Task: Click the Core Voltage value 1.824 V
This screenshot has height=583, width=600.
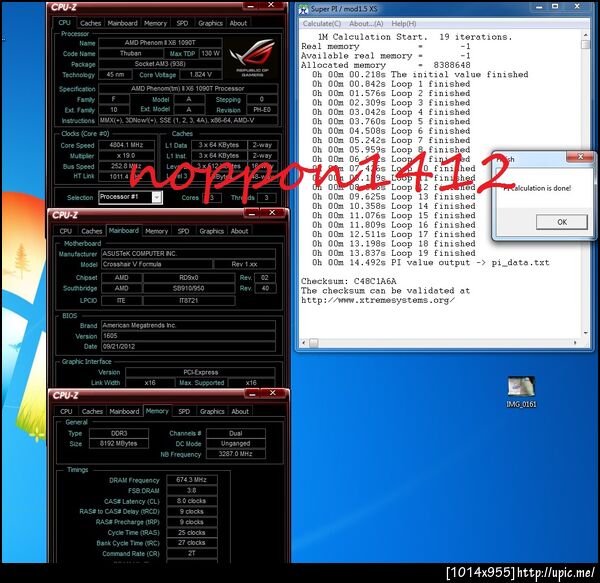Action: [201, 75]
